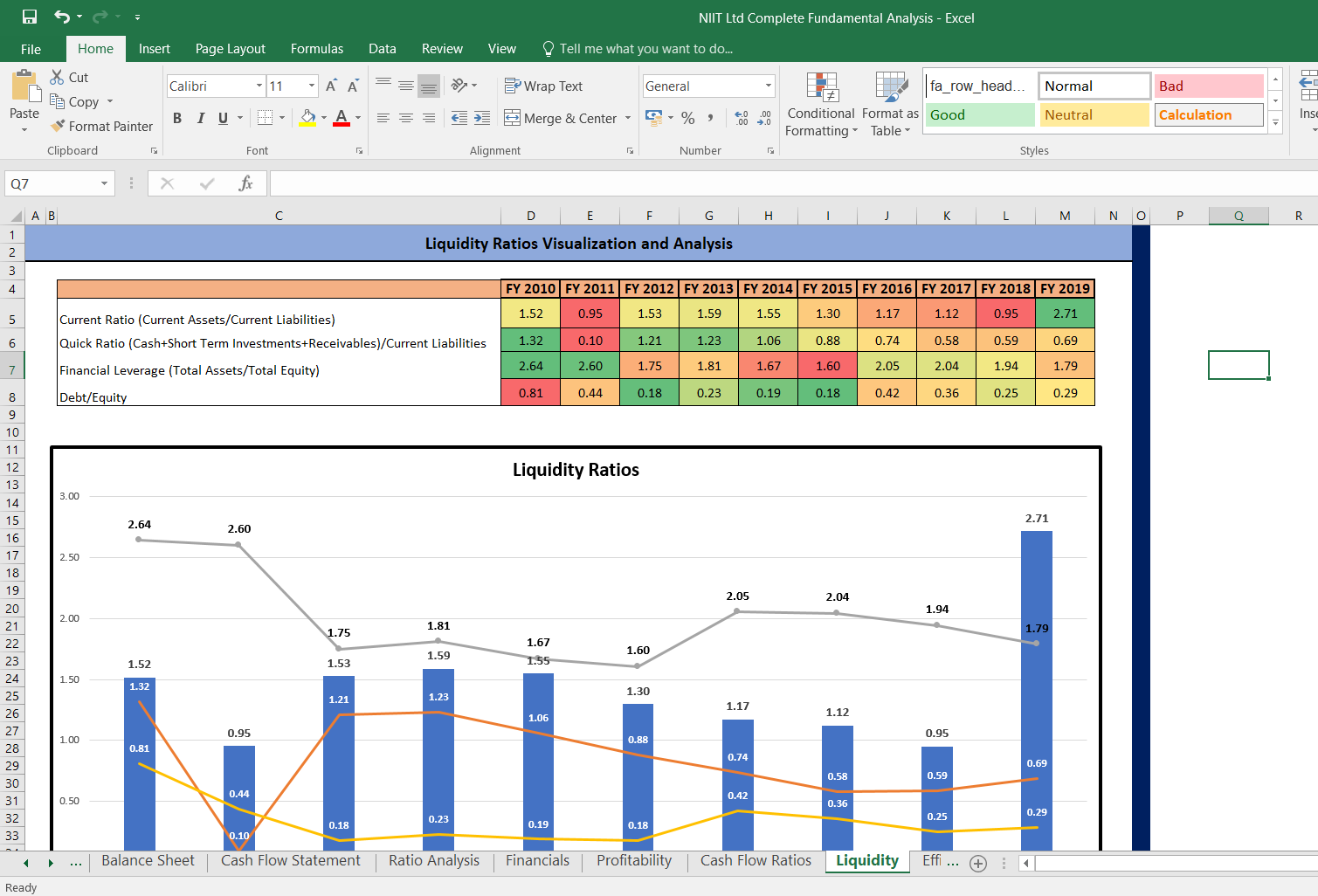Open text orientation options
1318x896 pixels.
tap(464, 86)
